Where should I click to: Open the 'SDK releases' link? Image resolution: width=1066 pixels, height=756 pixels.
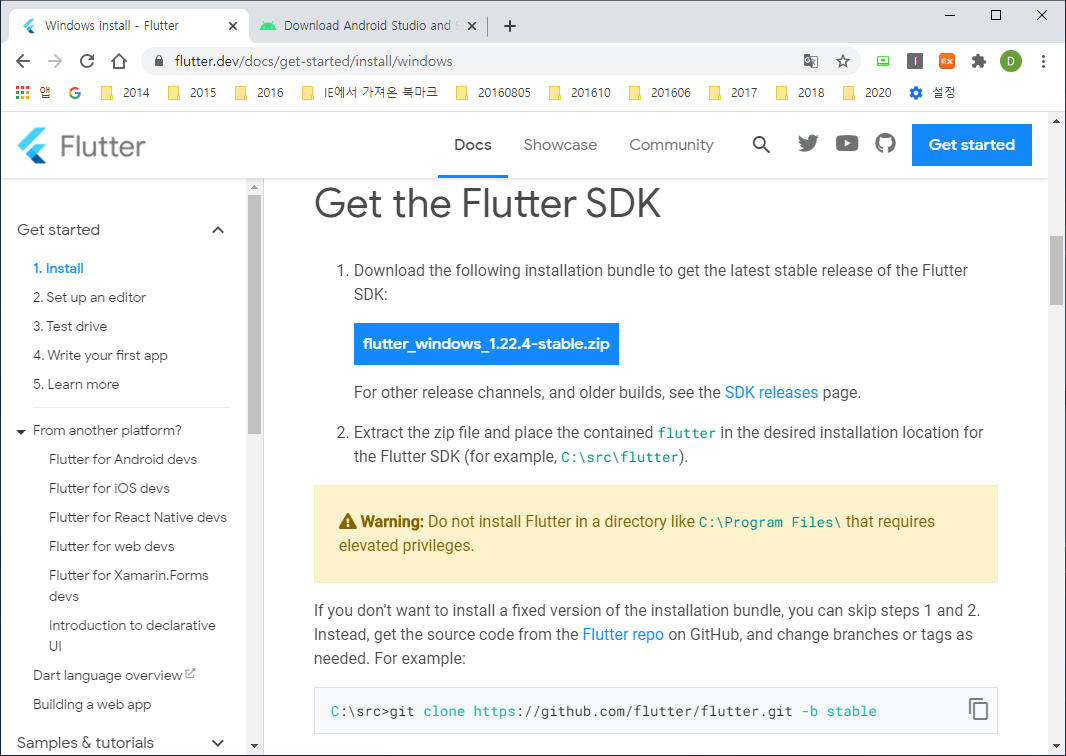(x=771, y=392)
